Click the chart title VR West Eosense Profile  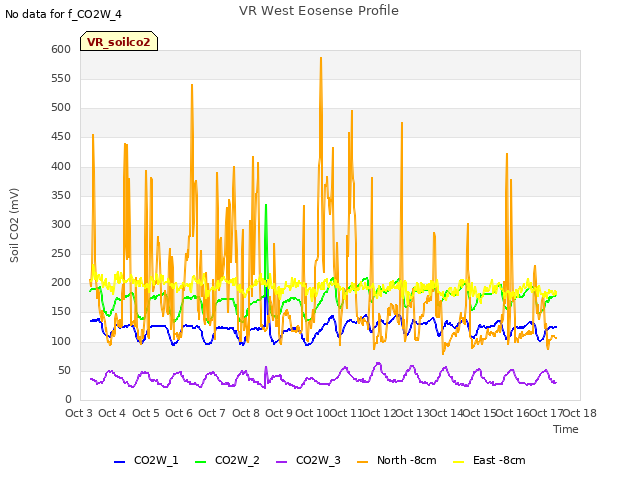319,11
